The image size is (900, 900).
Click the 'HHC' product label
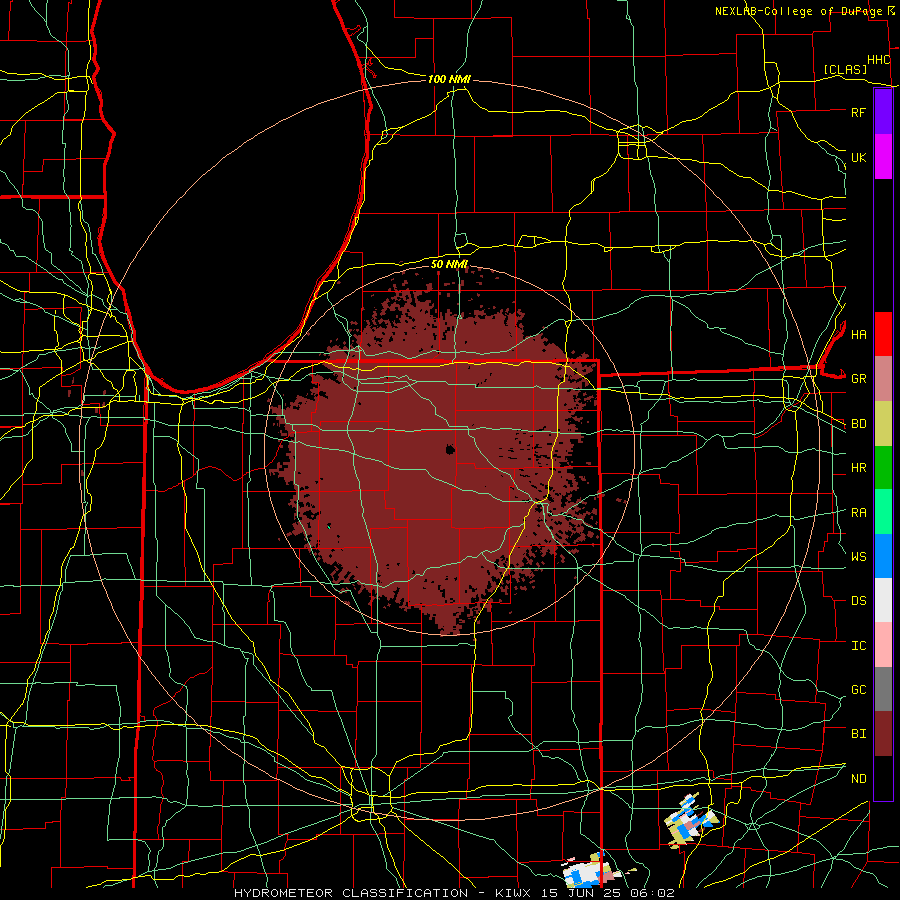[878, 60]
